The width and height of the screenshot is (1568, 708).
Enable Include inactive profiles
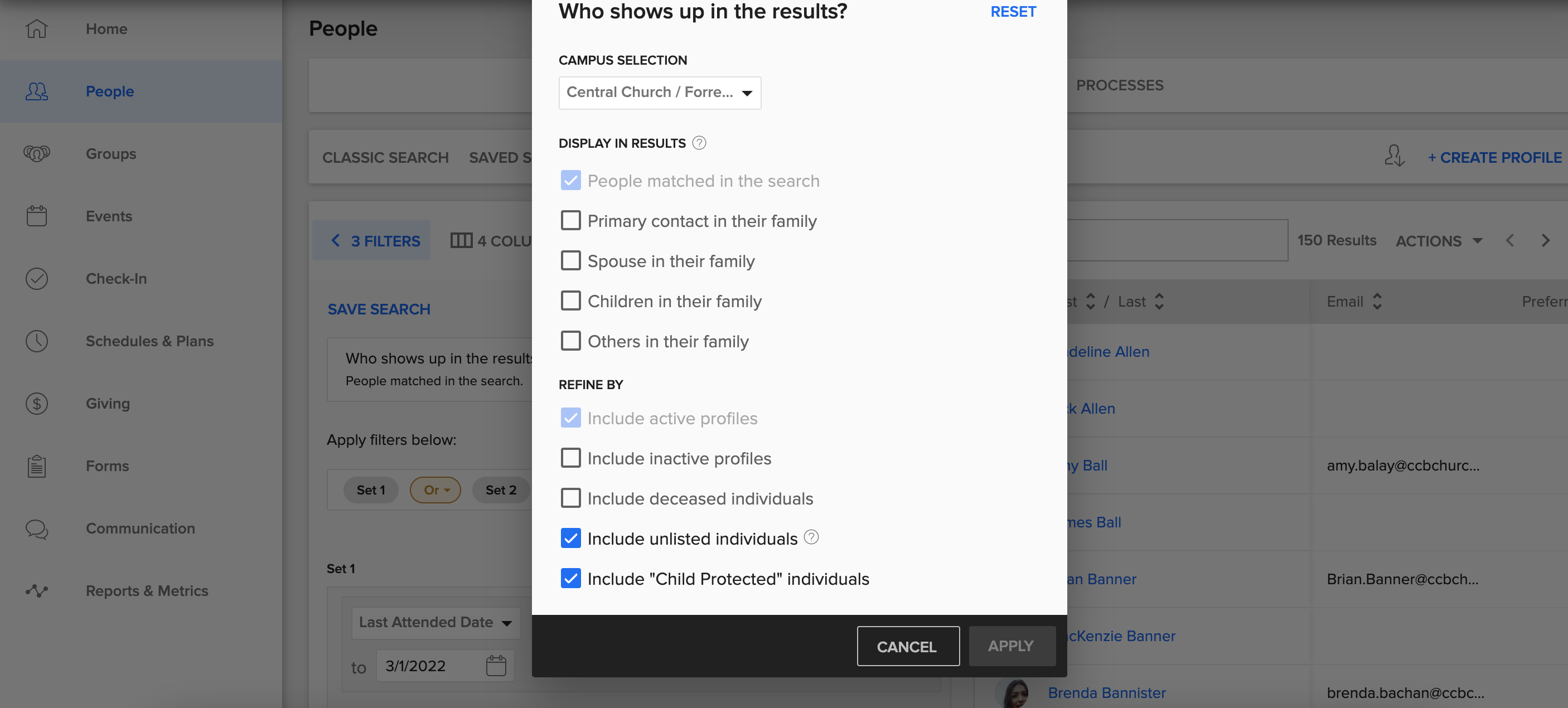coord(570,458)
